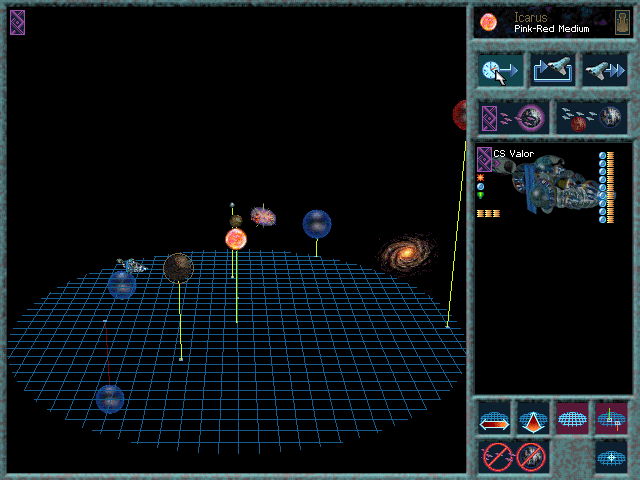Click the rotate galaxy horizontally arrow button
The image size is (640, 480).
pos(494,418)
